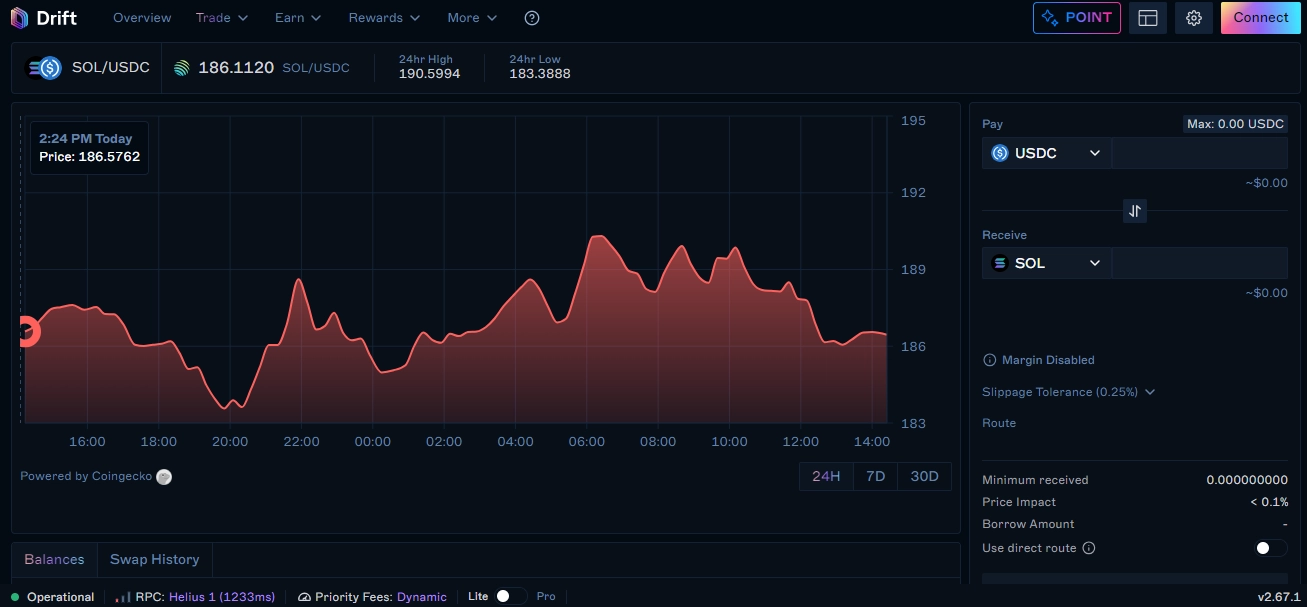This screenshot has width=1307, height=607.
Task: Select the 24H chart range
Action: (x=826, y=476)
